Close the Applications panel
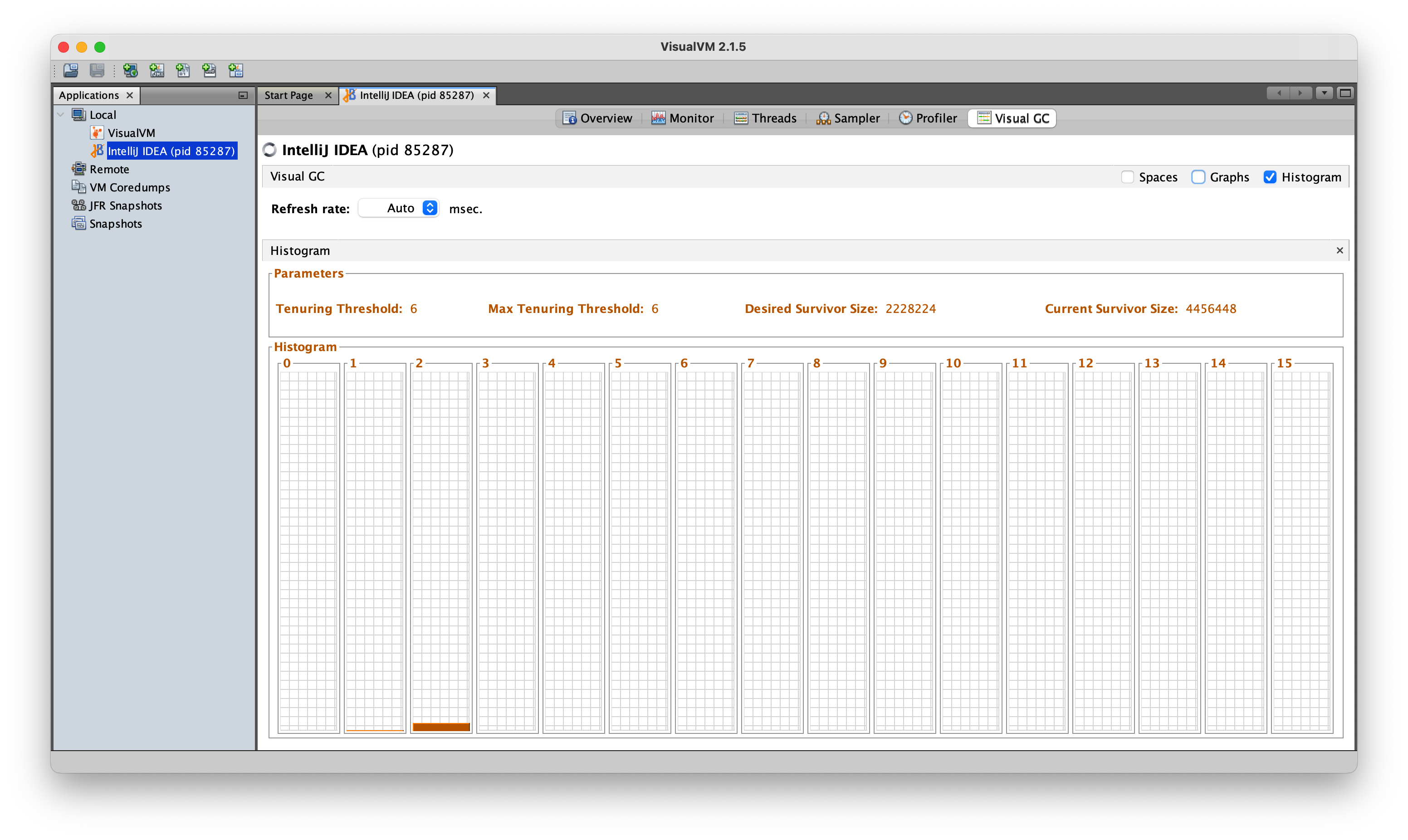The image size is (1408, 840). (130, 95)
